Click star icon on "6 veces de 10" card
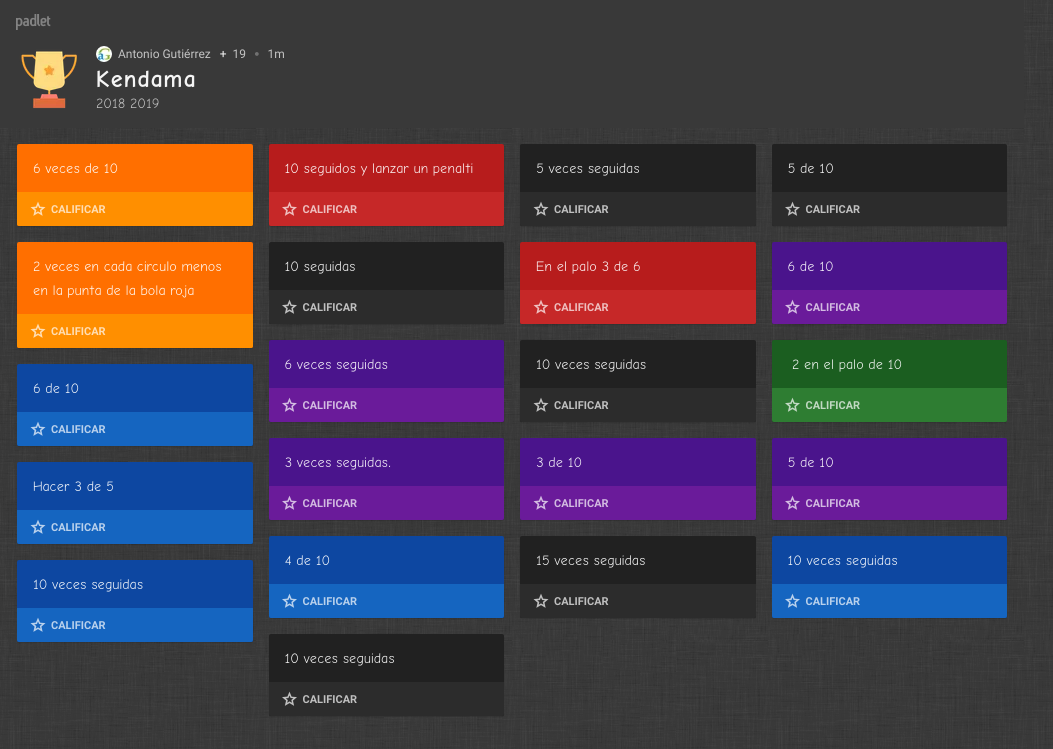The height and width of the screenshot is (749, 1053). coord(38,209)
